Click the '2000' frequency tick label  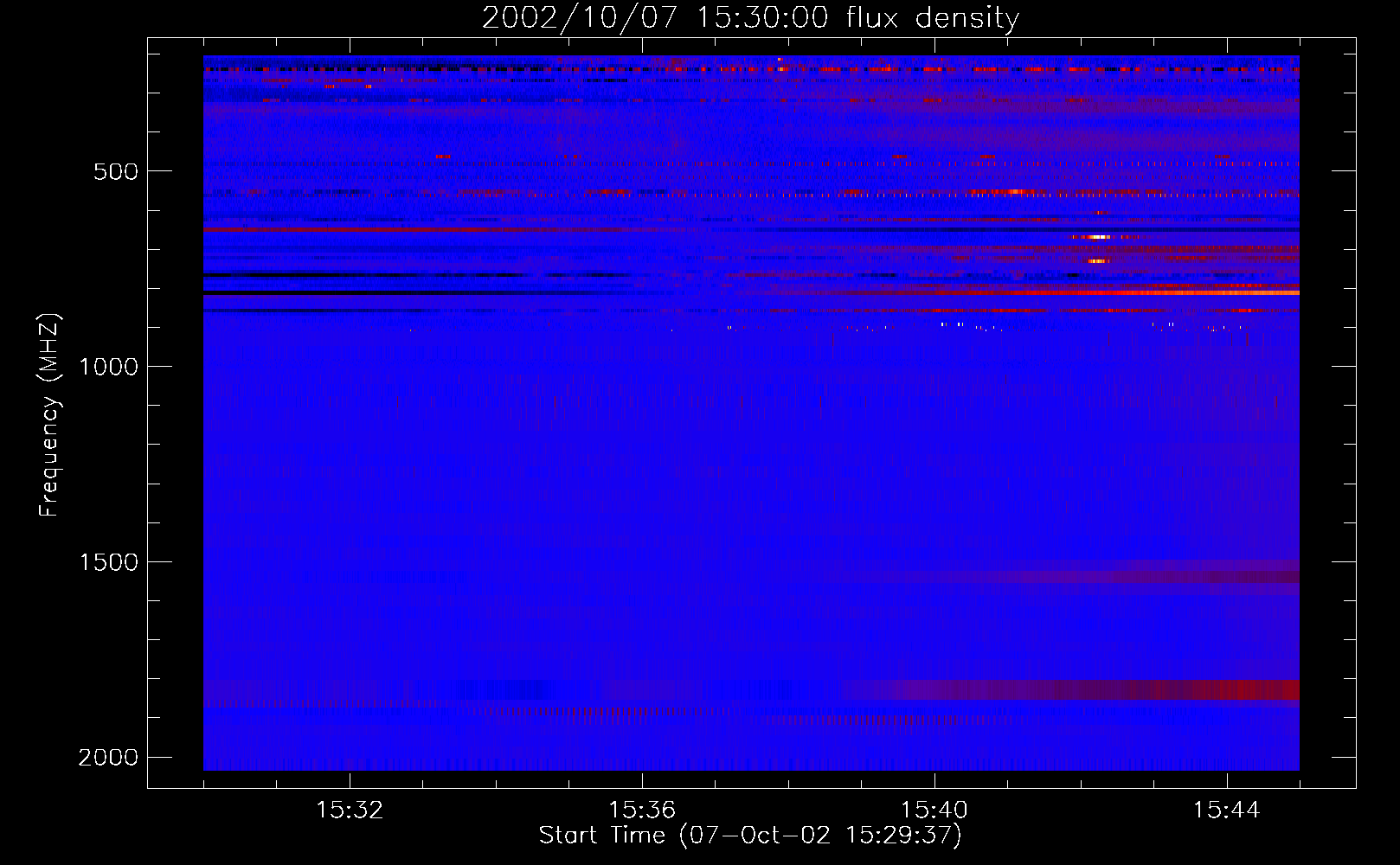click(108, 758)
